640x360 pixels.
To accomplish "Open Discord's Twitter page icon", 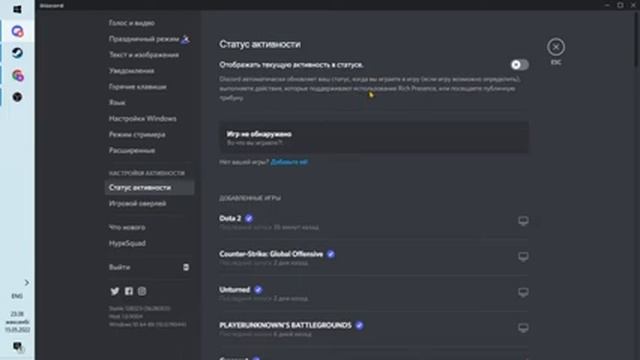I will (x=115, y=291).
